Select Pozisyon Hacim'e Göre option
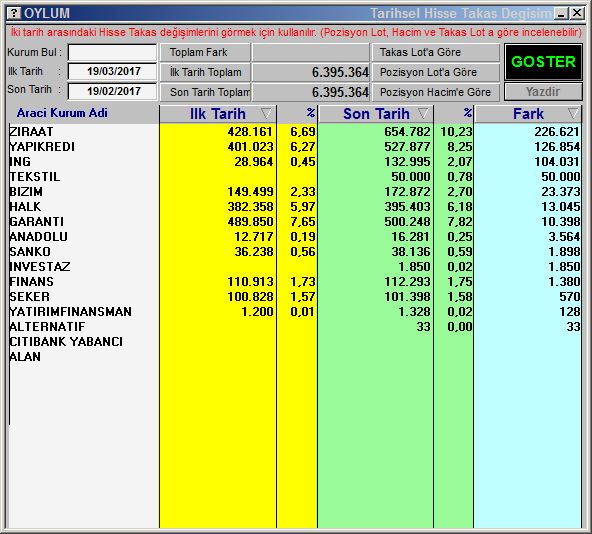 [x=436, y=92]
